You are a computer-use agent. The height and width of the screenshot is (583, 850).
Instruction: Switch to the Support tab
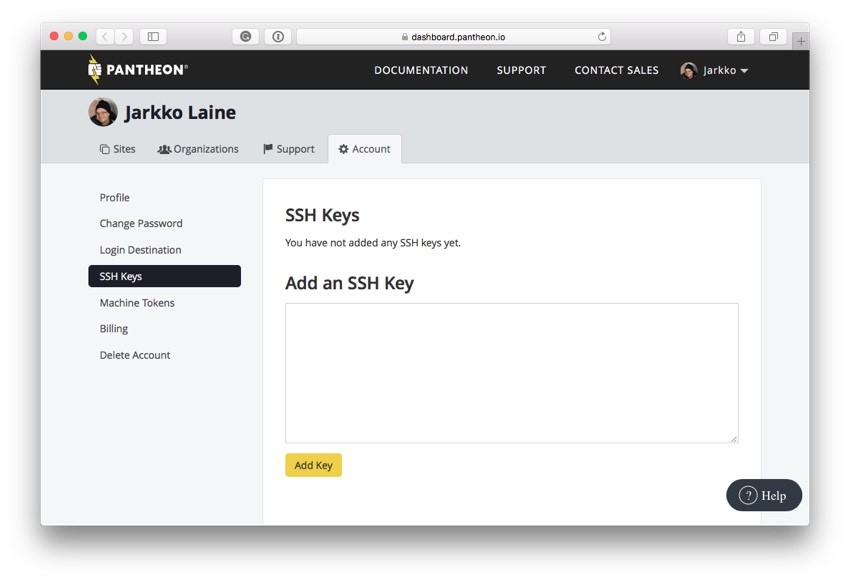point(288,149)
